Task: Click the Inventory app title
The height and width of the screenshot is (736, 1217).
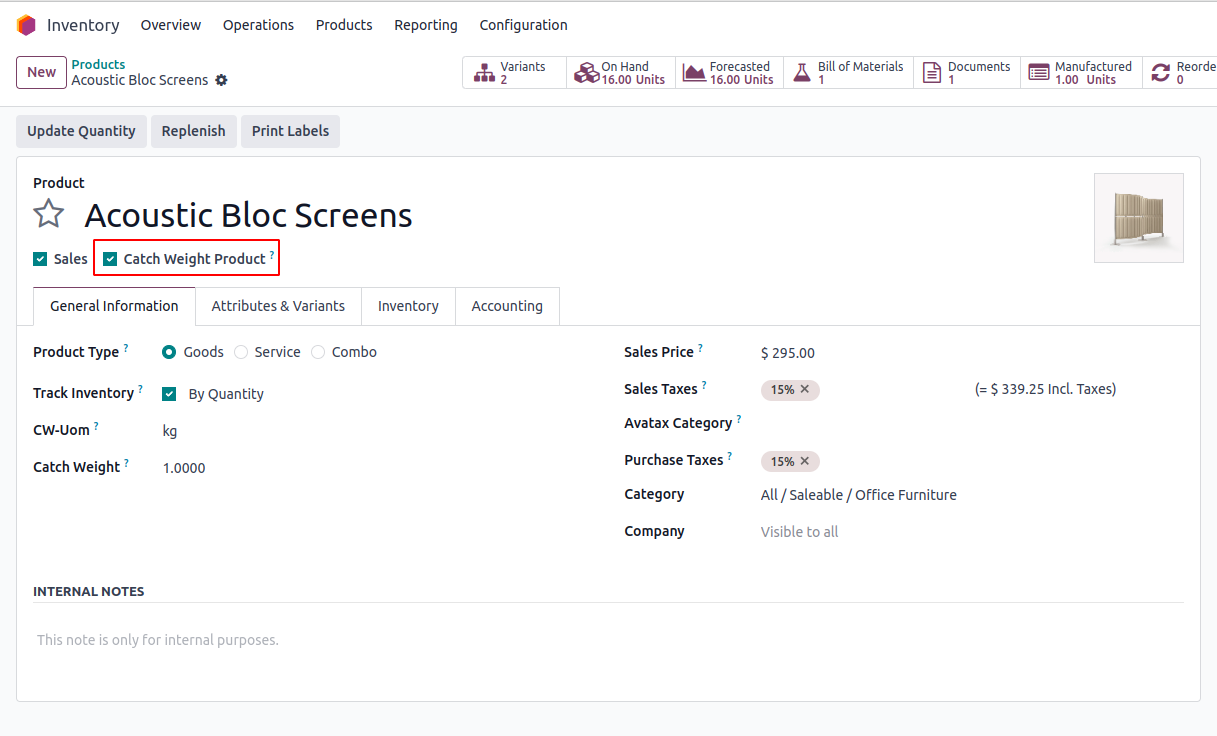Action: [83, 25]
